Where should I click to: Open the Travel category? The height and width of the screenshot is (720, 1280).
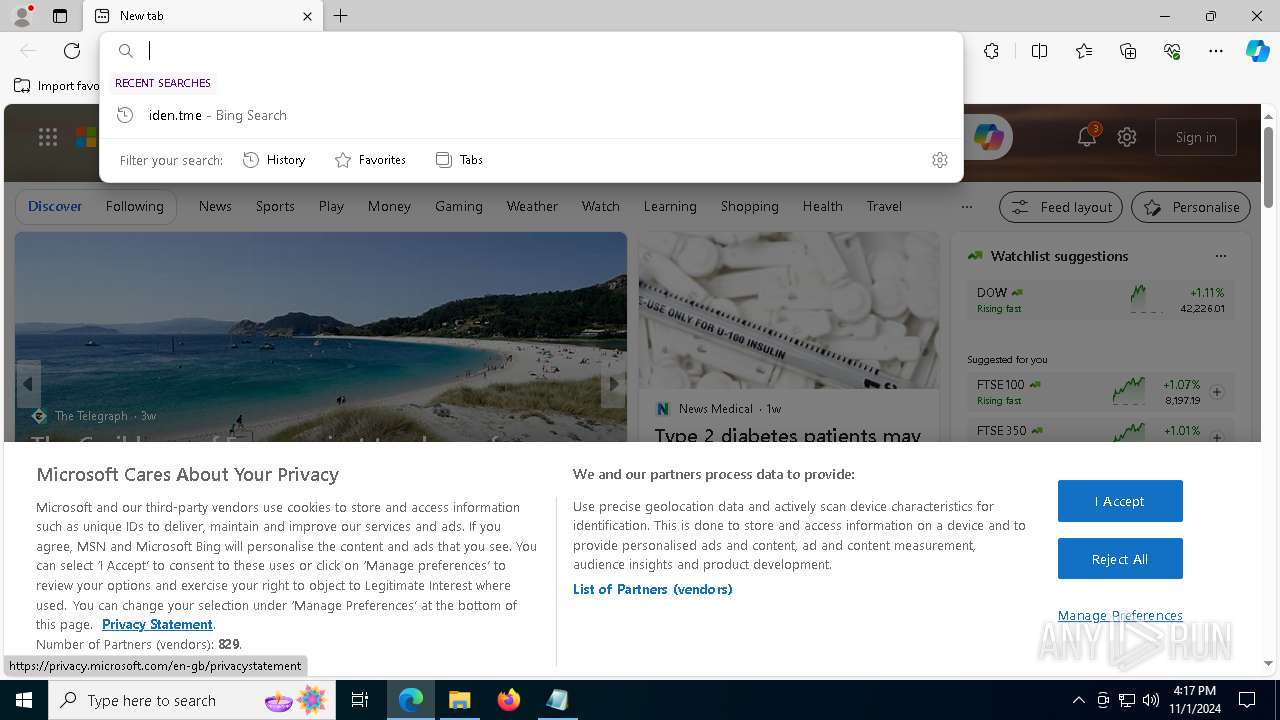[884, 206]
